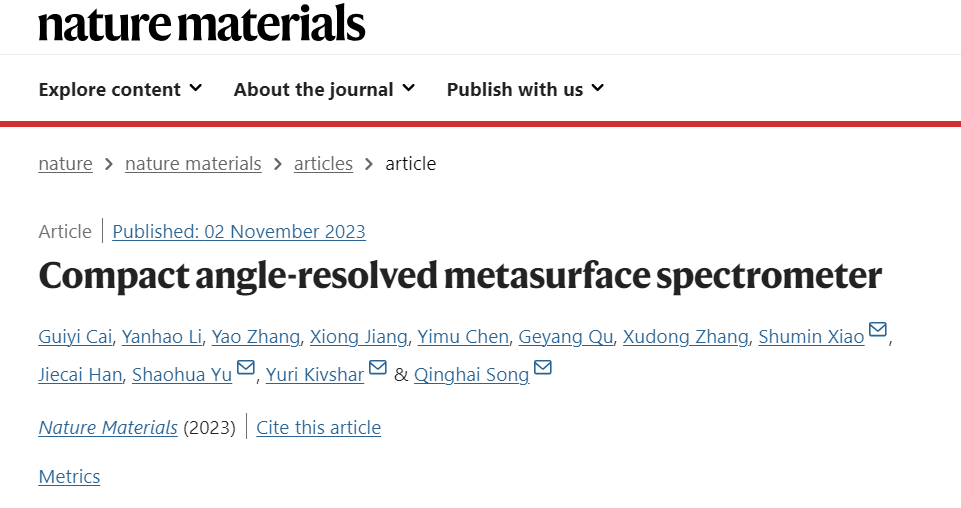Open the nature materials breadcrumb link
The width and height of the screenshot is (961, 508).
tap(193, 164)
